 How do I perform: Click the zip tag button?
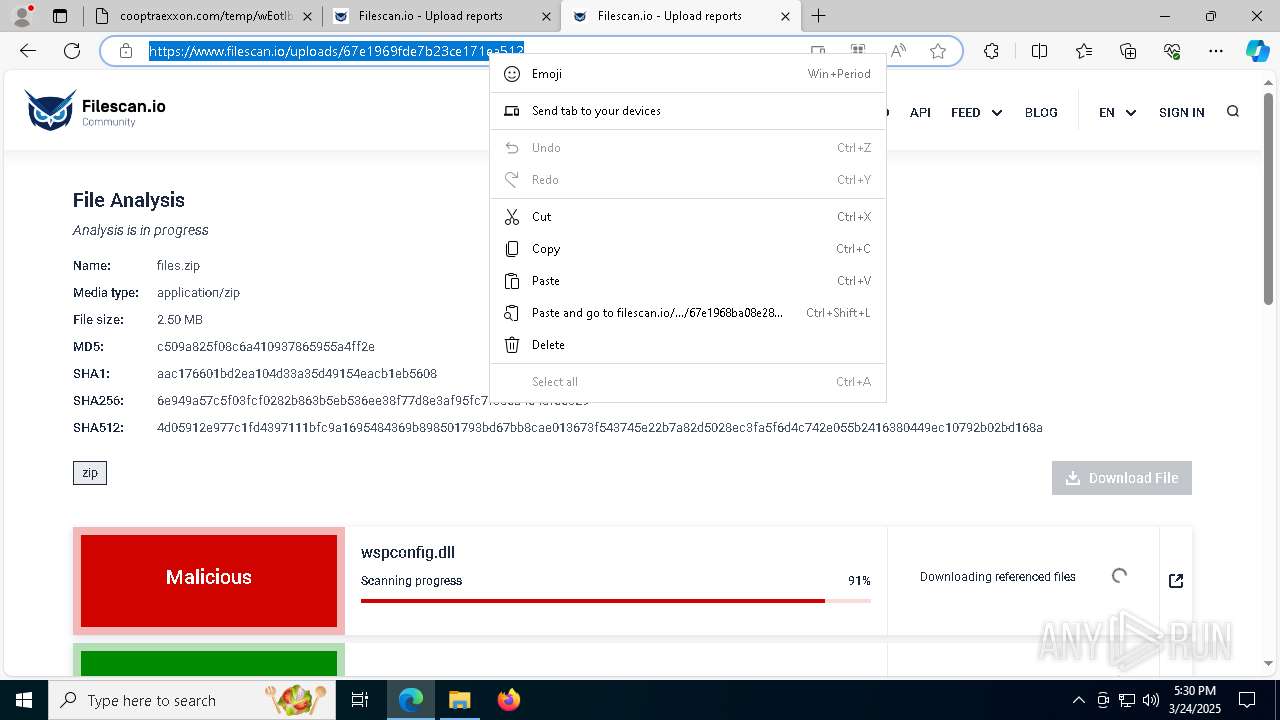[x=90, y=473]
